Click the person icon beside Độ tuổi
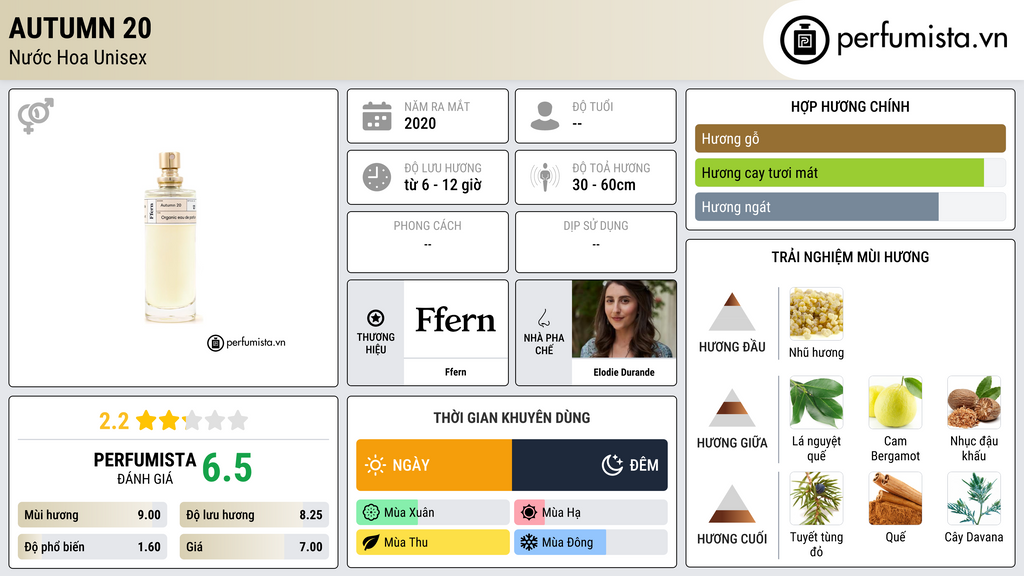Image resolution: width=1024 pixels, height=576 pixels. point(545,116)
